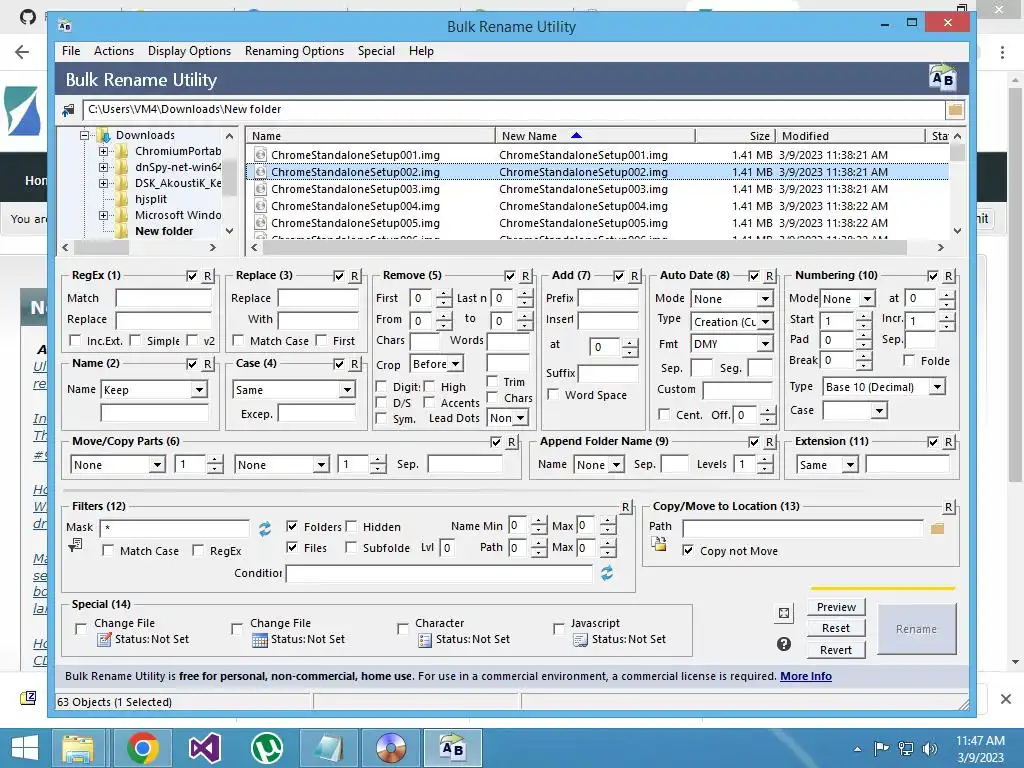
Task: Click the browse folder icon in Copy/Move Location
Action: click(937, 528)
